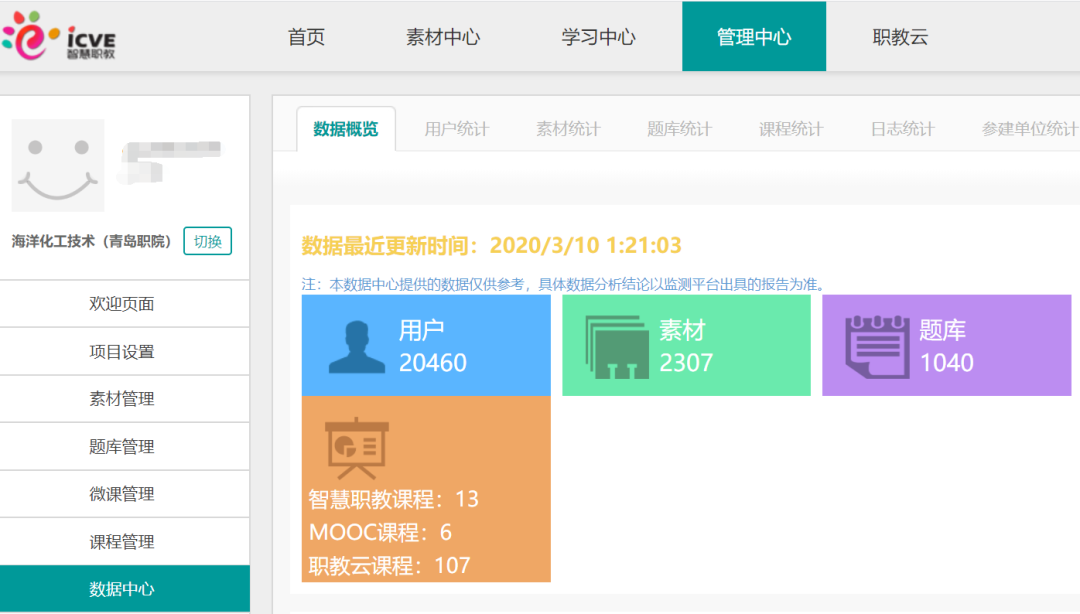The image size is (1080, 614).
Task: Open the 首页 menu item
Action: [x=306, y=36]
